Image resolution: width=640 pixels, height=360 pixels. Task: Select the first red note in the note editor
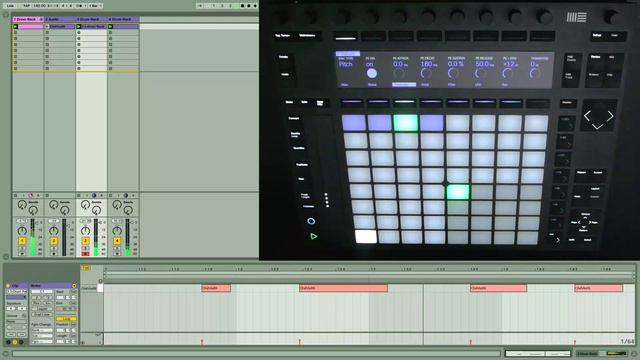pyautogui.click(x=216, y=288)
